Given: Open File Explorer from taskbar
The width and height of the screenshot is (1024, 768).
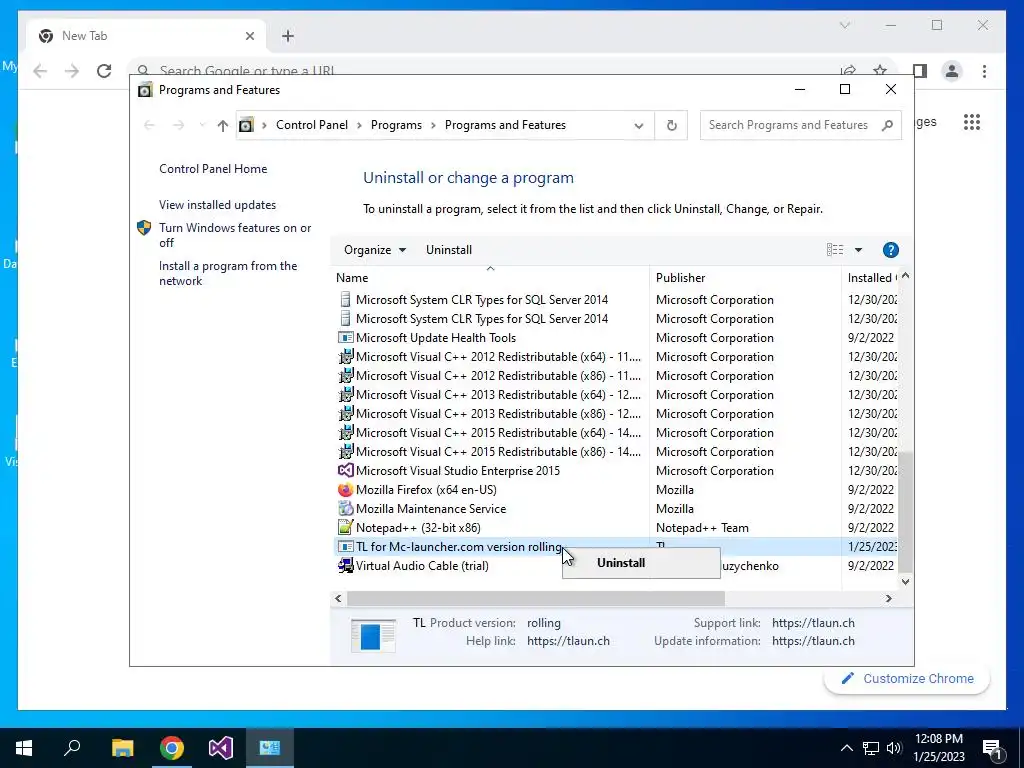Looking at the screenshot, I should point(122,748).
